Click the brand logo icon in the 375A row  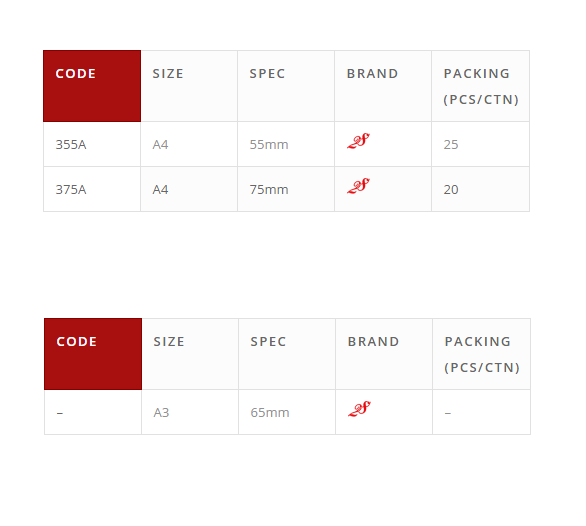point(358,186)
